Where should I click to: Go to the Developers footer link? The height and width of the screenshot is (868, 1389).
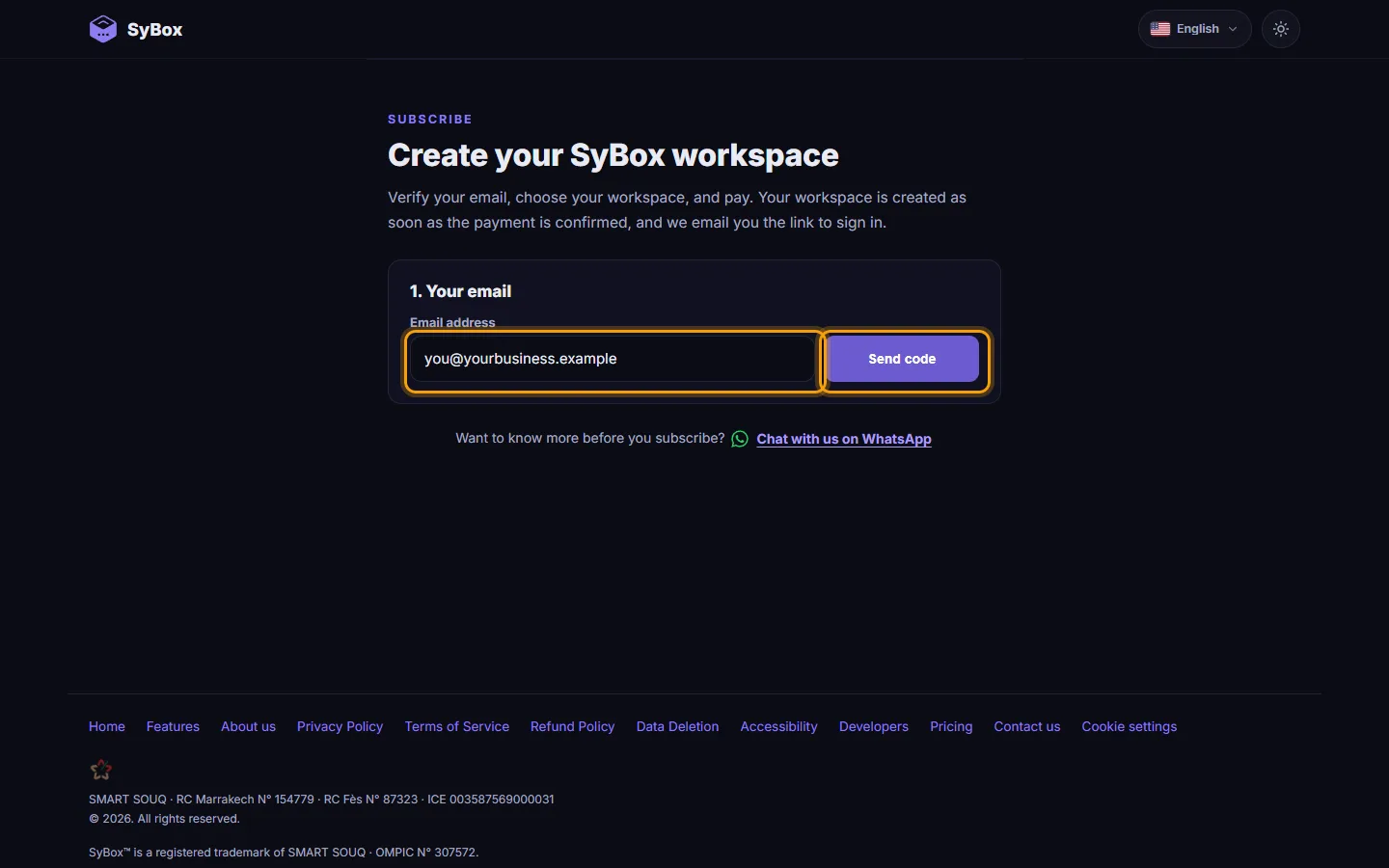point(874,726)
